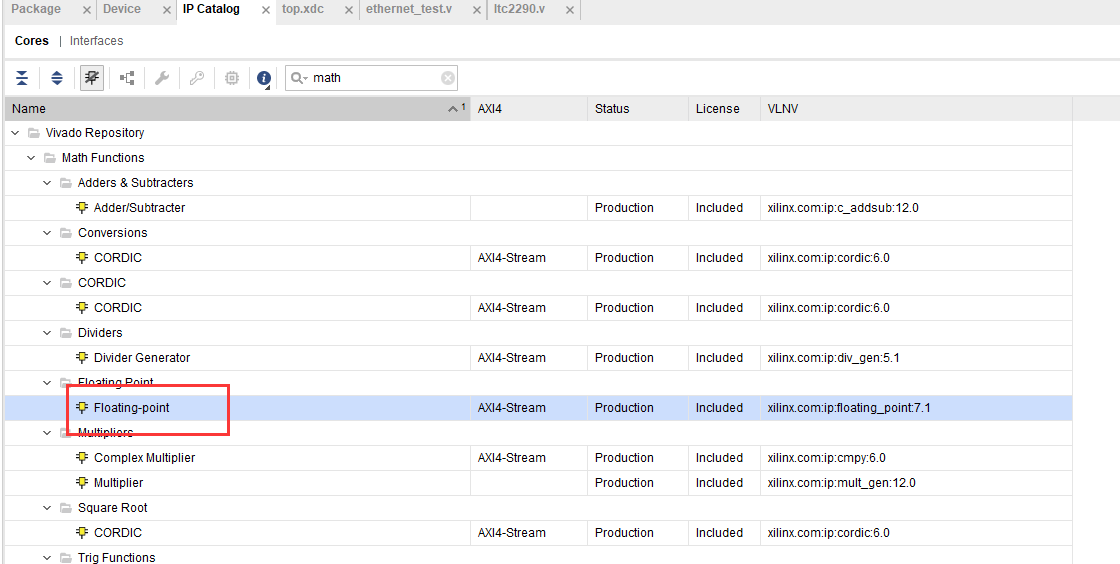Viewport: 1120px width, 564px height.
Task: Click the Expand All toolbar icon
Action: (57, 78)
